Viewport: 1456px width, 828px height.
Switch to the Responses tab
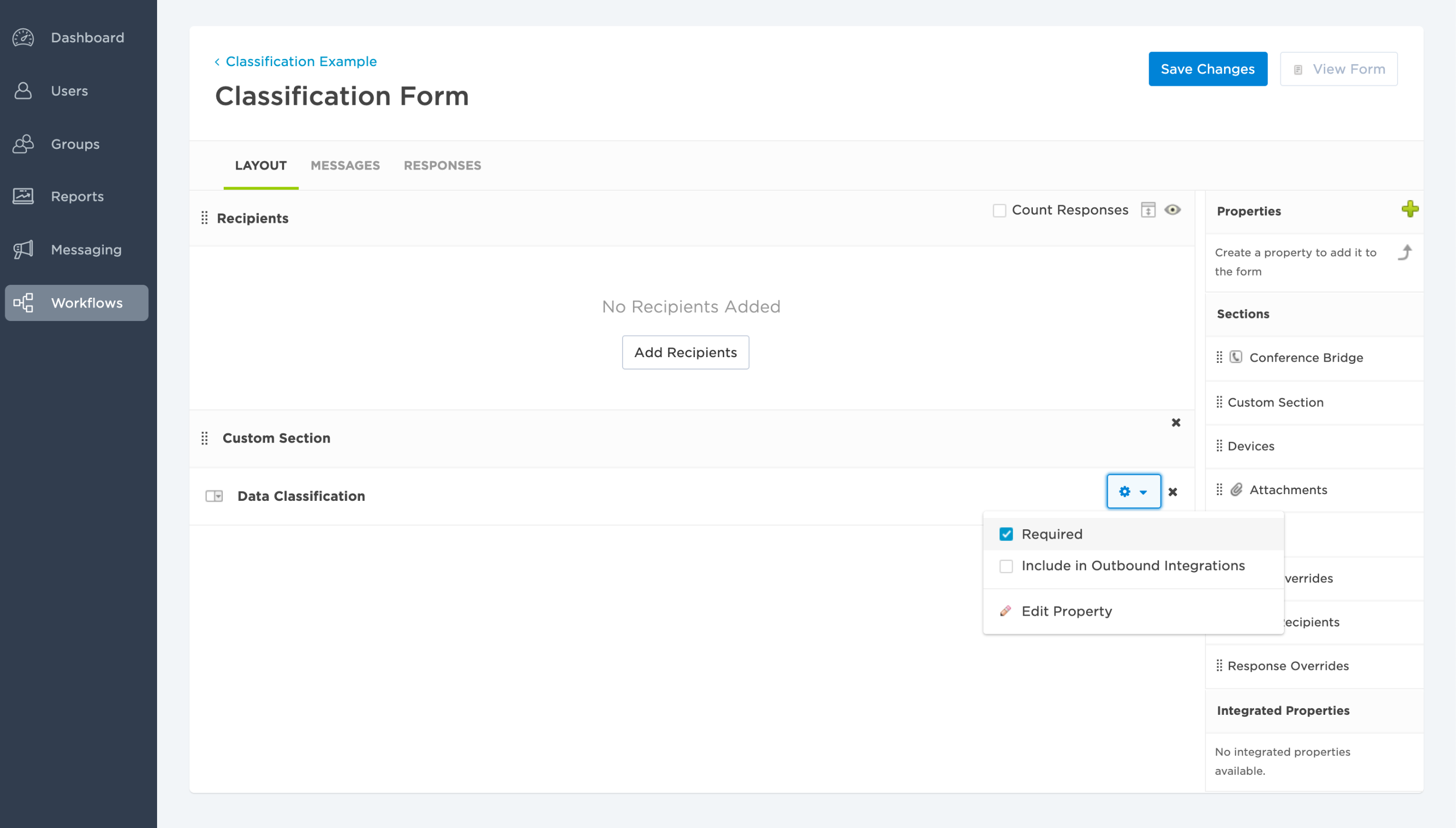tap(442, 165)
